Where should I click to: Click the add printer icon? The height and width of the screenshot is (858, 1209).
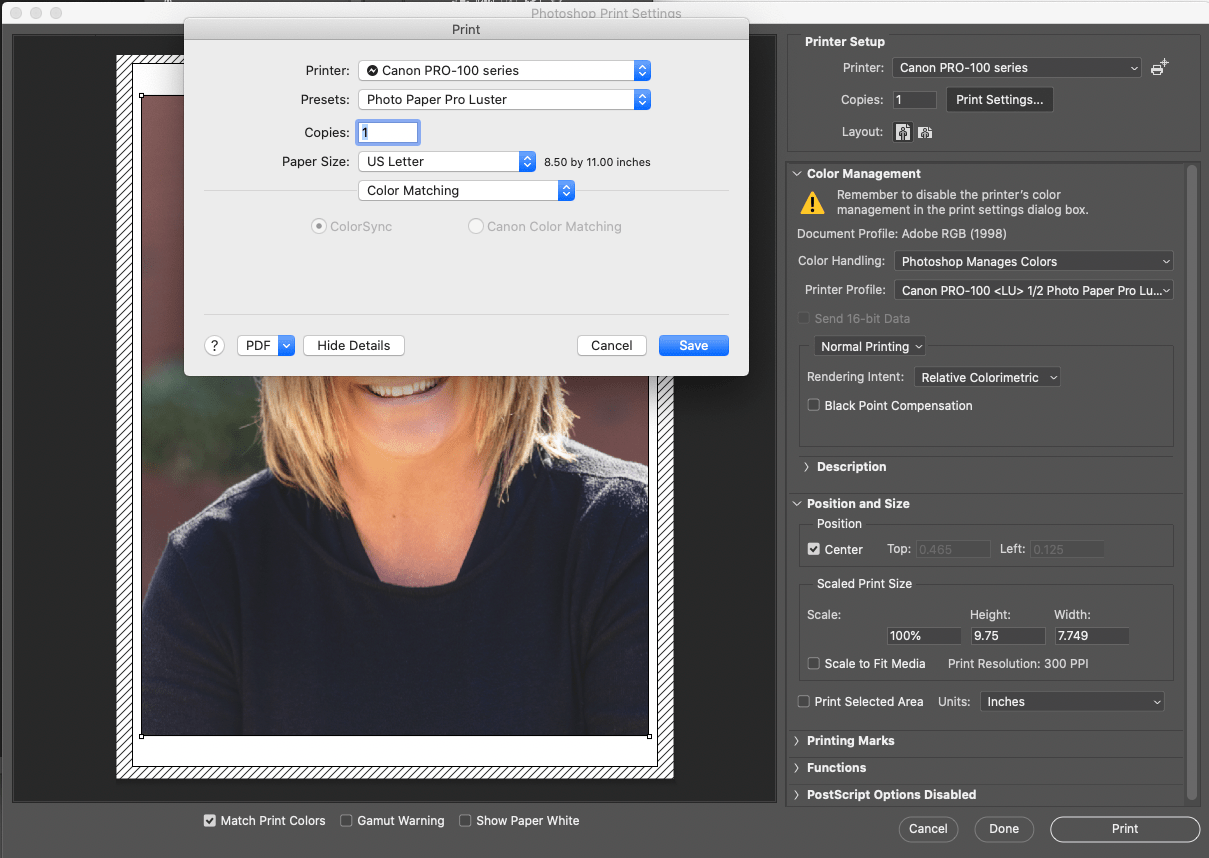point(1159,68)
